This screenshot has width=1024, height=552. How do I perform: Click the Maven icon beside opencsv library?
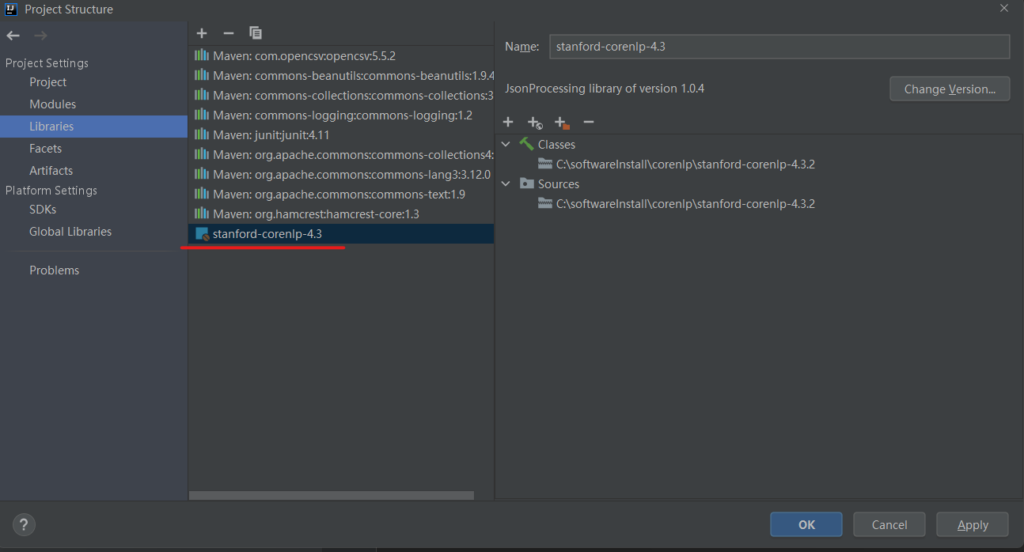click(x=202, y=56)
